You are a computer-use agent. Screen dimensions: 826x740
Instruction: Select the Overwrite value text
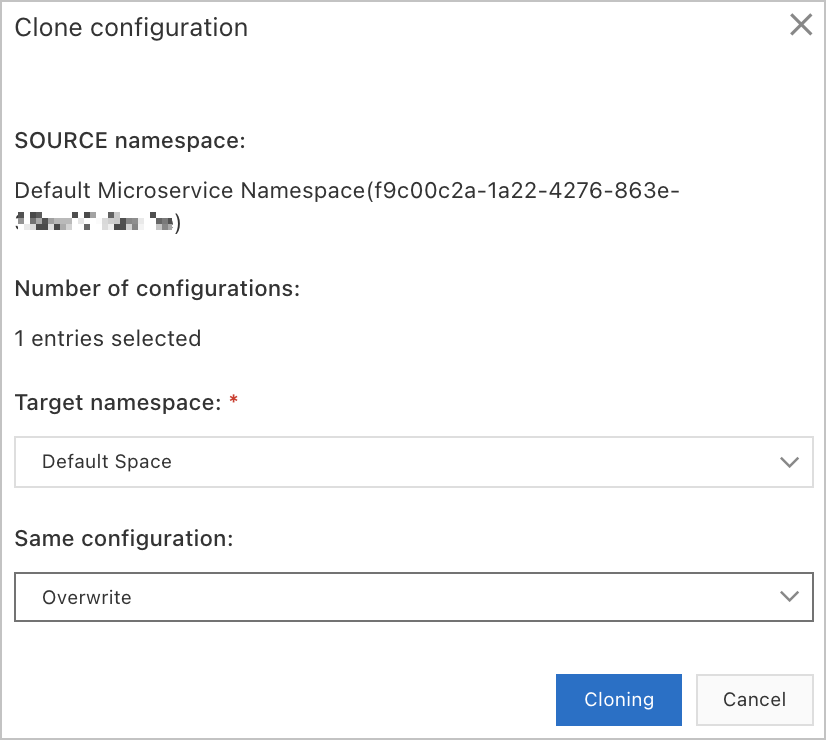pos(86,597)
